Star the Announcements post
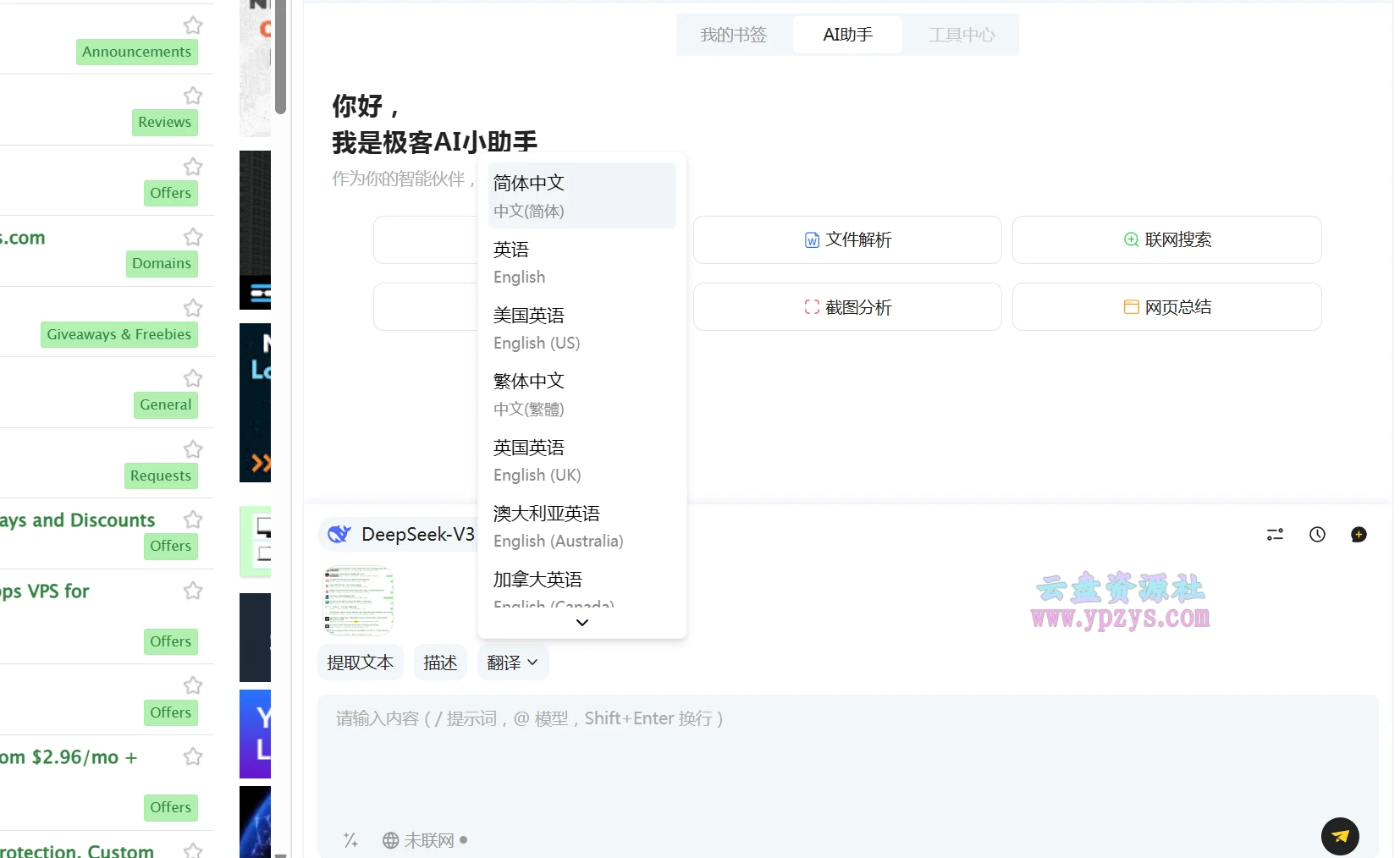This screenshot has width=1400, height=858. pyautogui.click(x=193, y=25)
